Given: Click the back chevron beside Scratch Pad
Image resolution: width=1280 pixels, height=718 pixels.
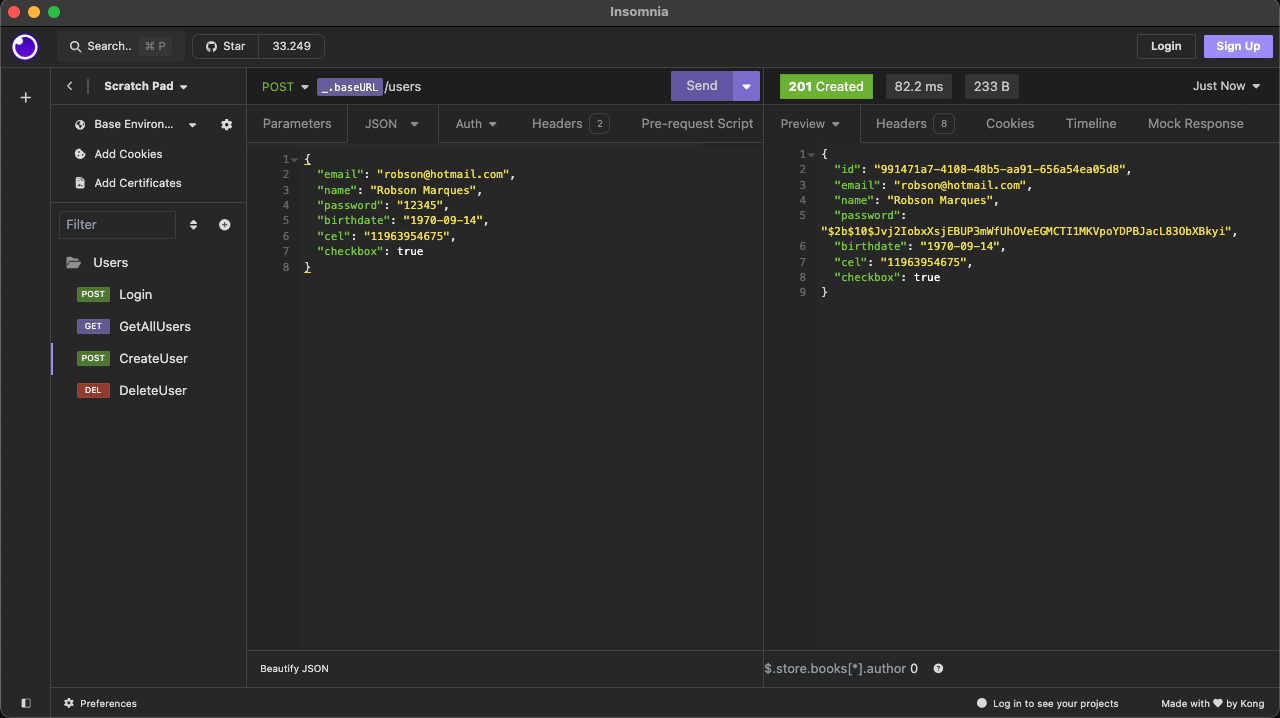Looking at the screenshot, I should coord(70,86).
